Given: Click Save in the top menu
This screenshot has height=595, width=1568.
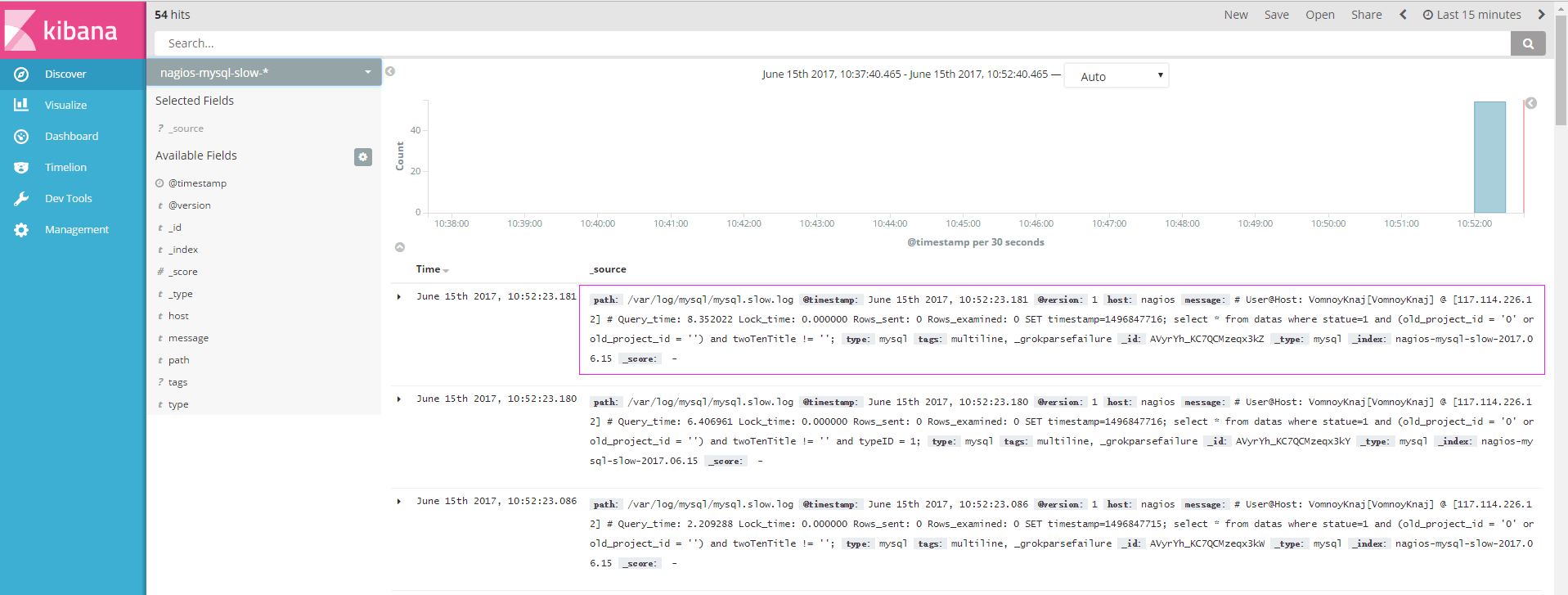Looking at the screenshot, I should coord(1276,15).
